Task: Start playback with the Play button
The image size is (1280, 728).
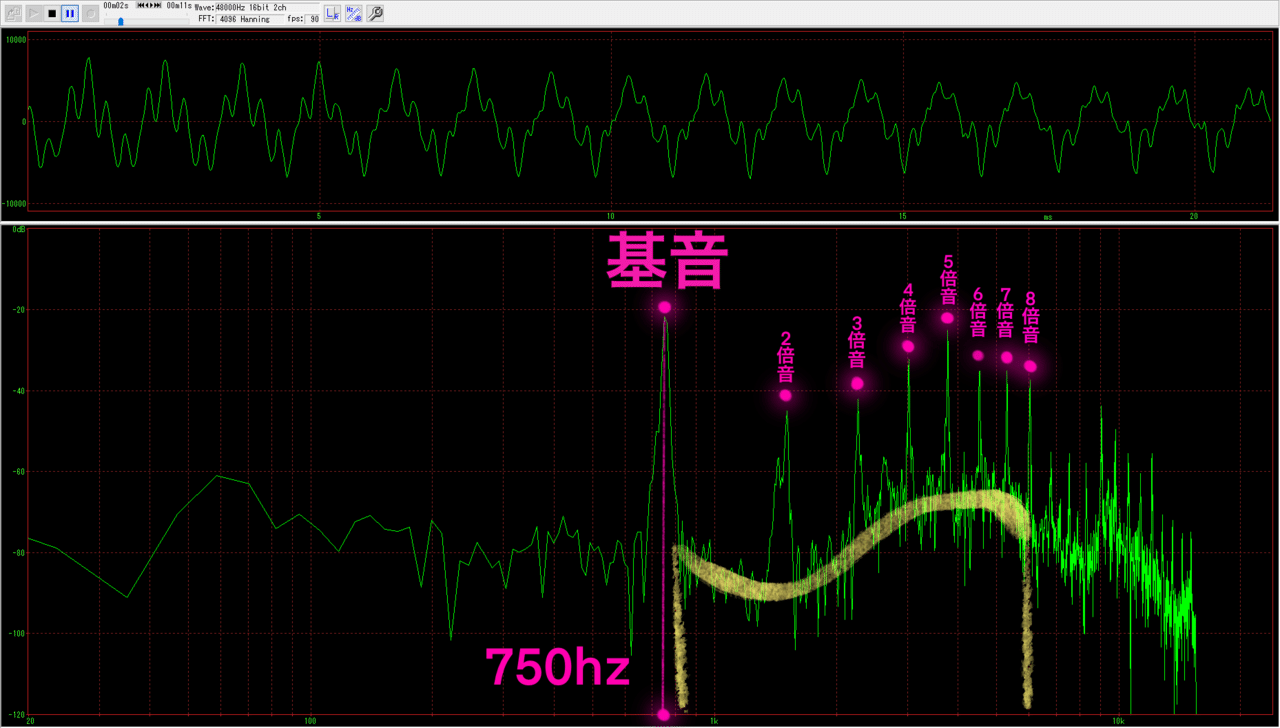Action: [33, 14]
